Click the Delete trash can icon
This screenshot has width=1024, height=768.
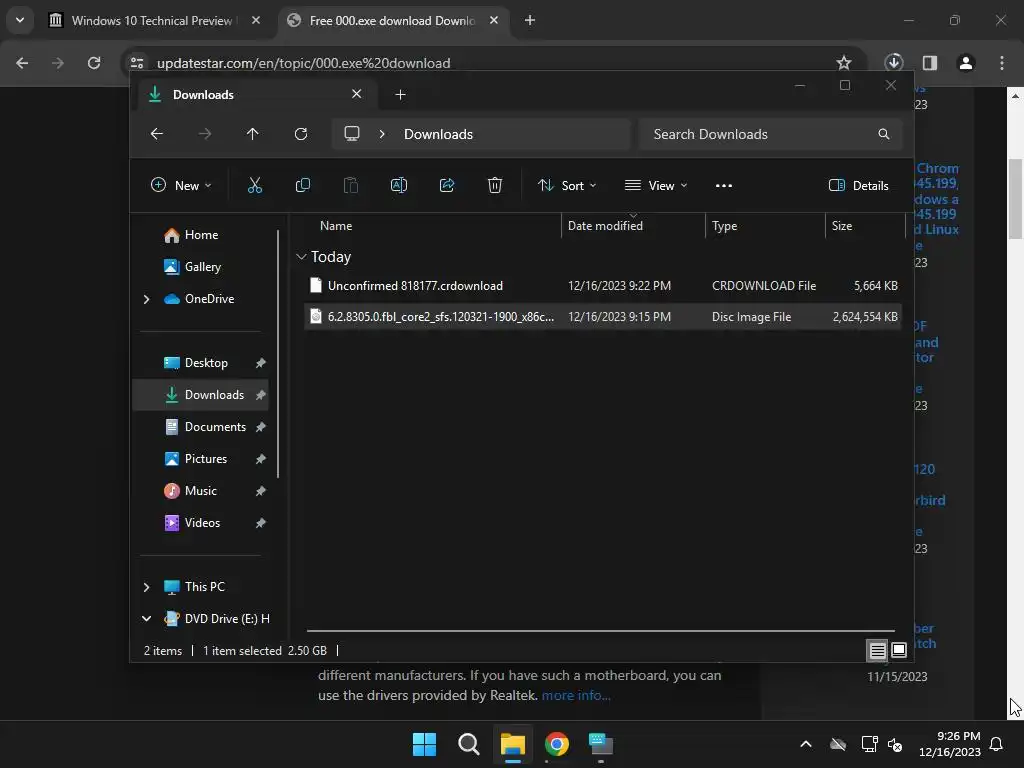click(495, 185)
